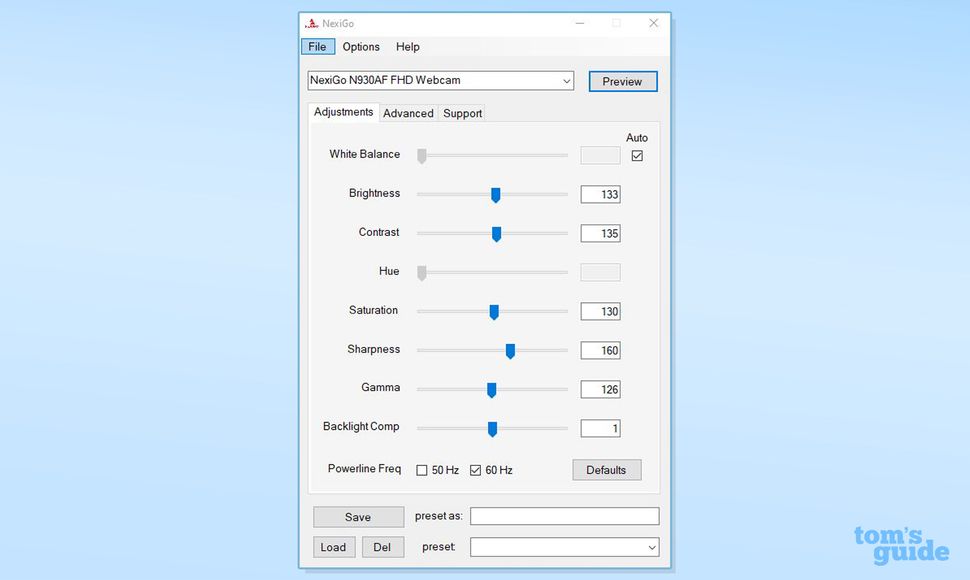Image resolution: width=970 pixels, height=580 pixels.
Task: Click the Backlight Comp value field showing 1
Action: click(x=600, y=428)
